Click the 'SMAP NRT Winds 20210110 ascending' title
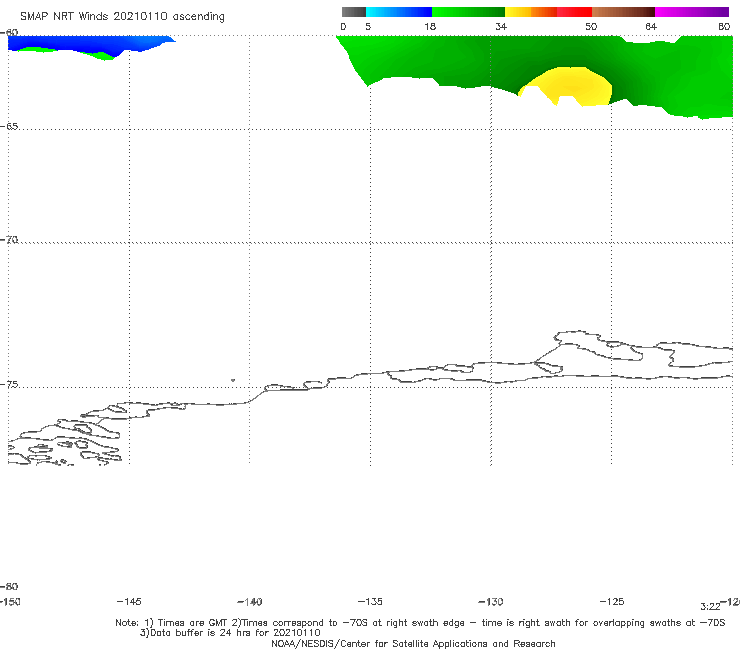740x650 pixels. (122, 17)
